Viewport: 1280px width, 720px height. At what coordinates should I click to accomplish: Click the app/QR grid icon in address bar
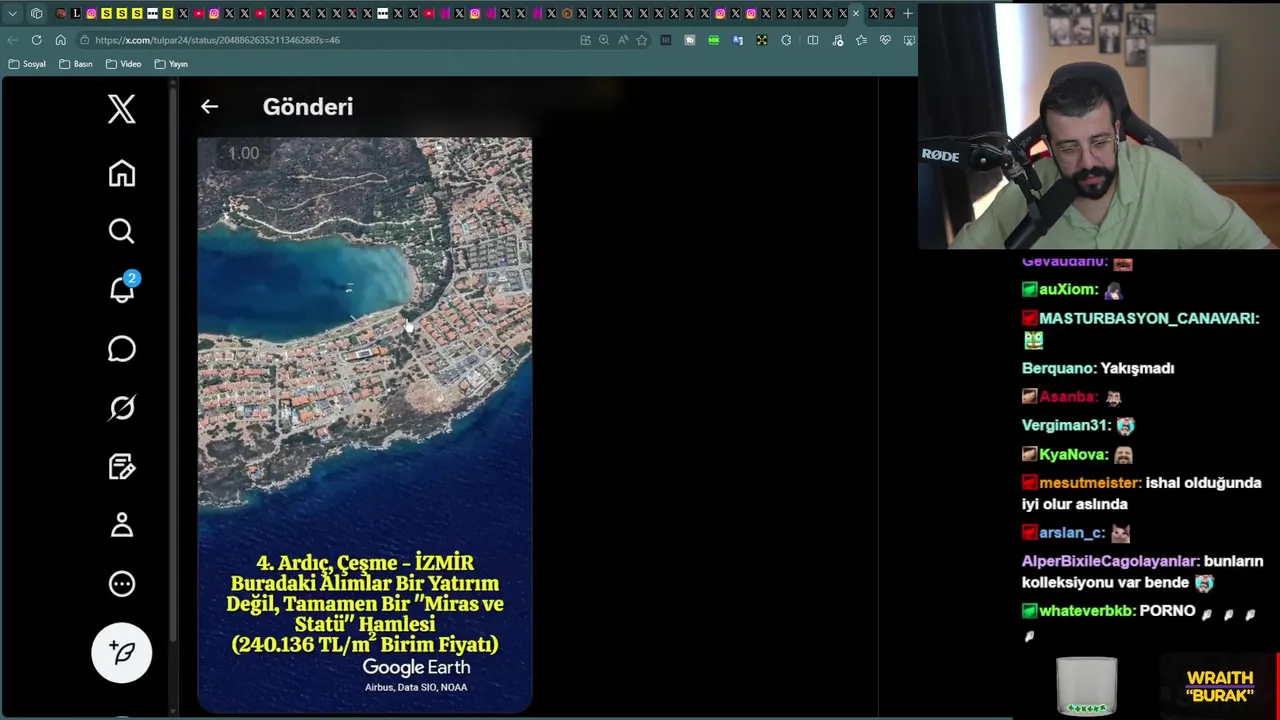[585, 40]
